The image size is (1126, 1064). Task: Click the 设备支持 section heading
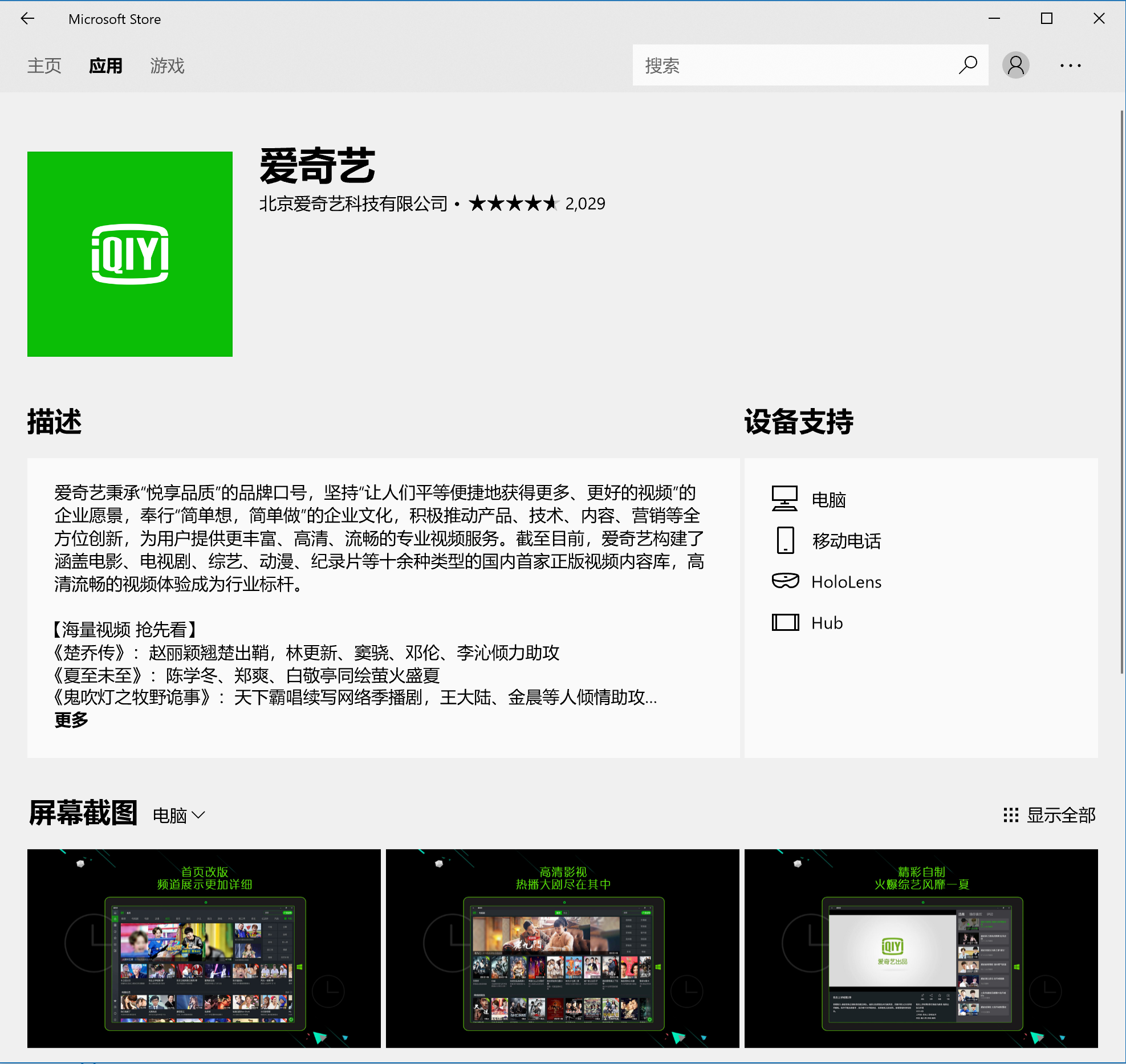798,422
